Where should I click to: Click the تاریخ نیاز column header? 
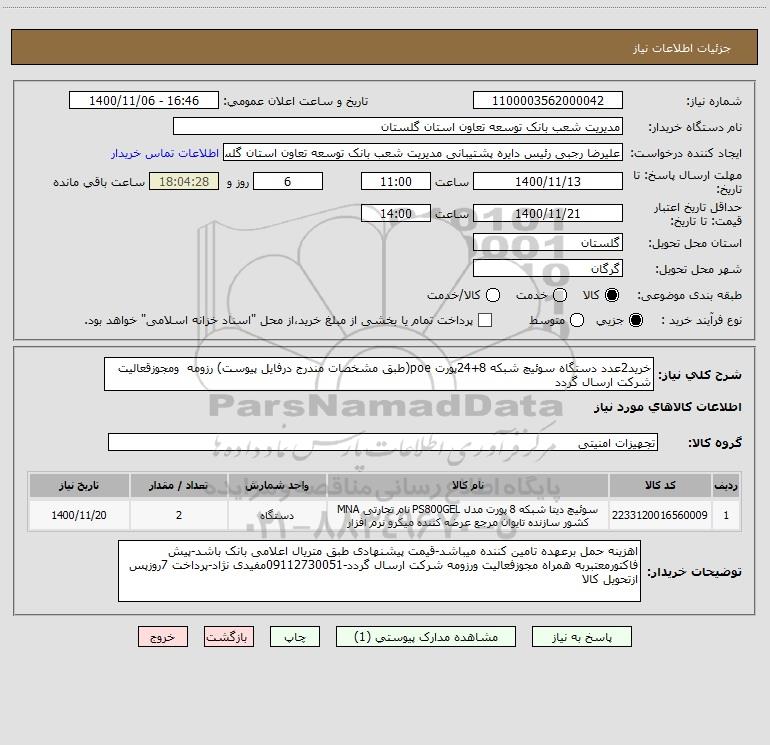point(79,485)
